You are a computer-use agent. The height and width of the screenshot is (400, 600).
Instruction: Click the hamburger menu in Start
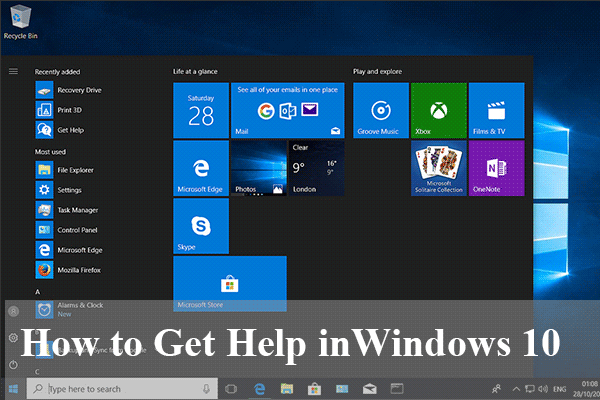click(x=14, y=71)
